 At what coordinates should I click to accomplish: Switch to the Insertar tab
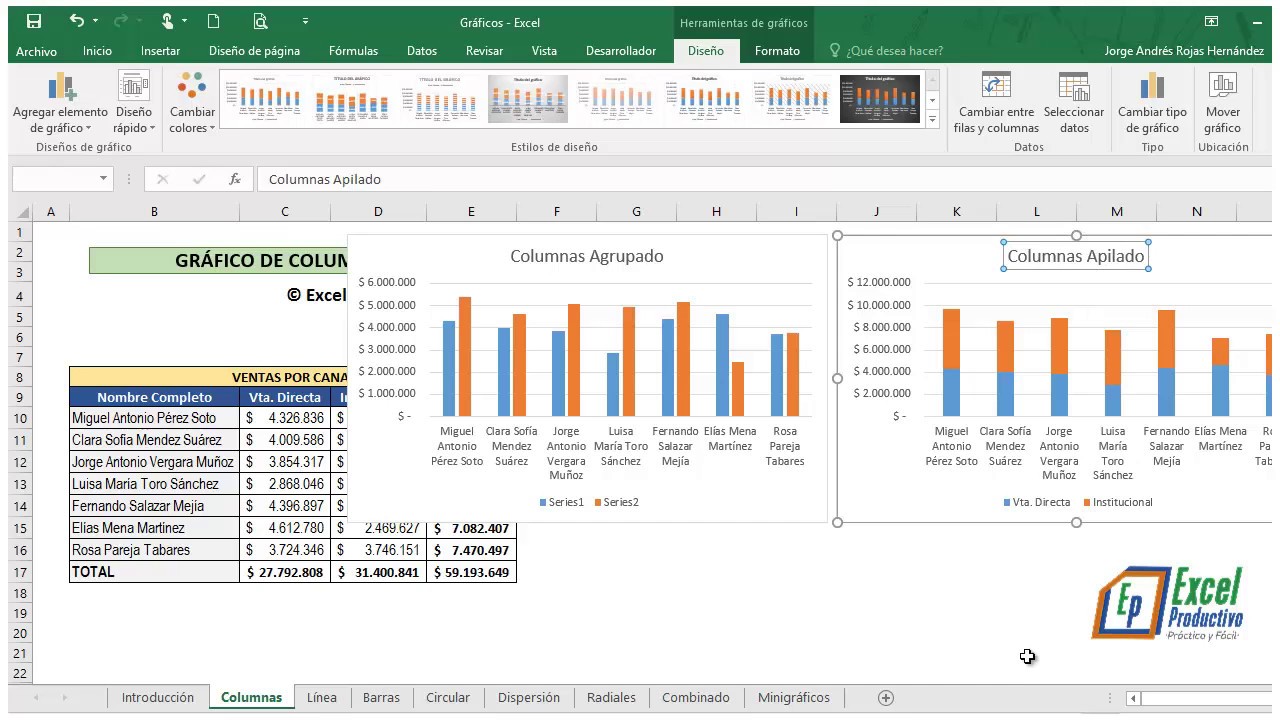[160, 51]
